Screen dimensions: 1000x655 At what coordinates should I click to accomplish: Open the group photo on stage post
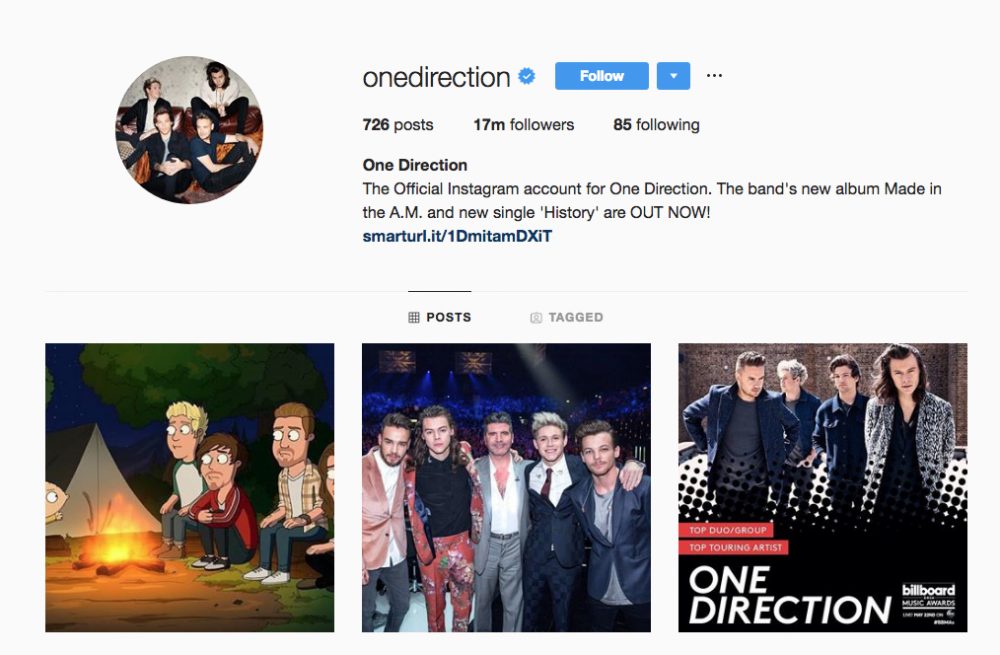[x=506, y=488]
